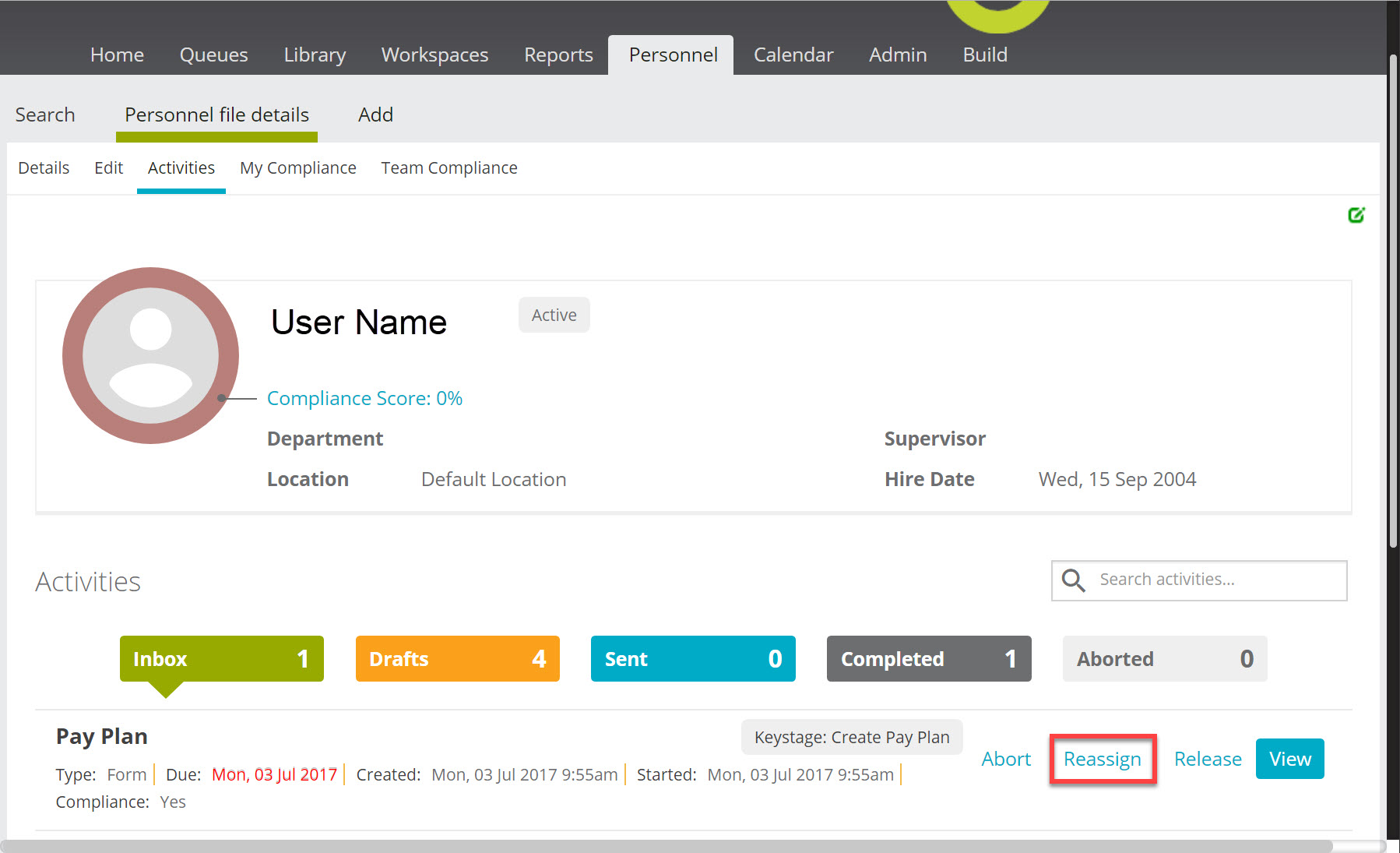Show Drafts activities
The image size is (1400, 853).
coord(457,658)
